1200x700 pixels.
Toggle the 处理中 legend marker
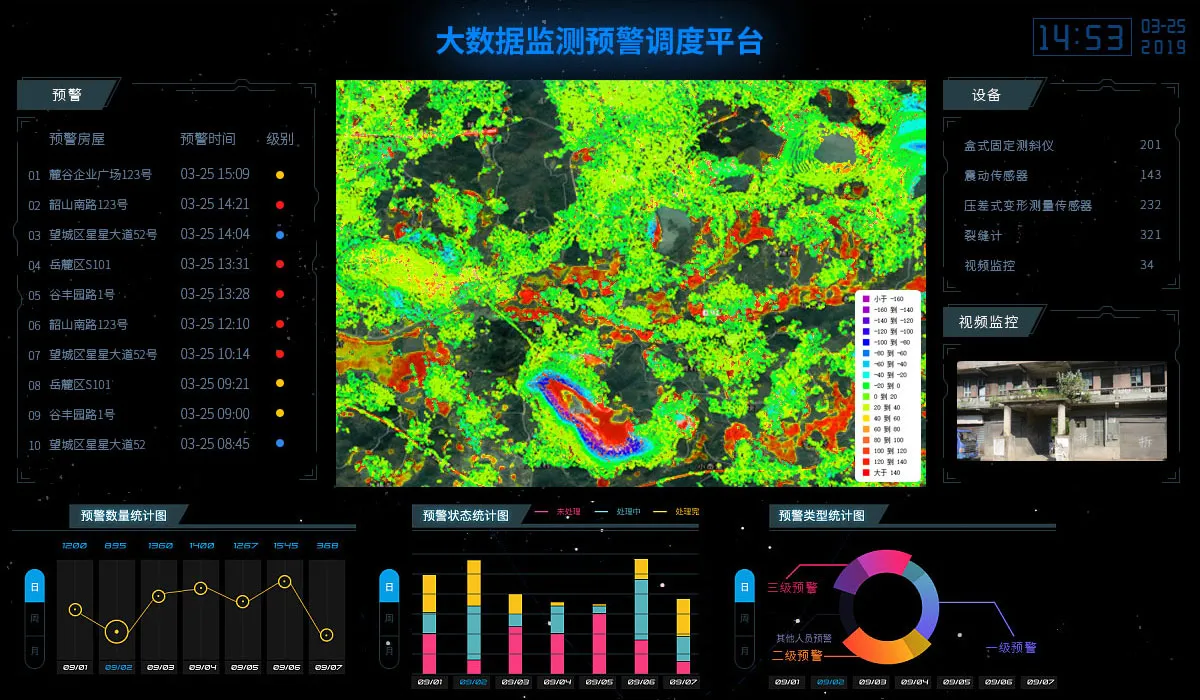(x=601, y=512)
